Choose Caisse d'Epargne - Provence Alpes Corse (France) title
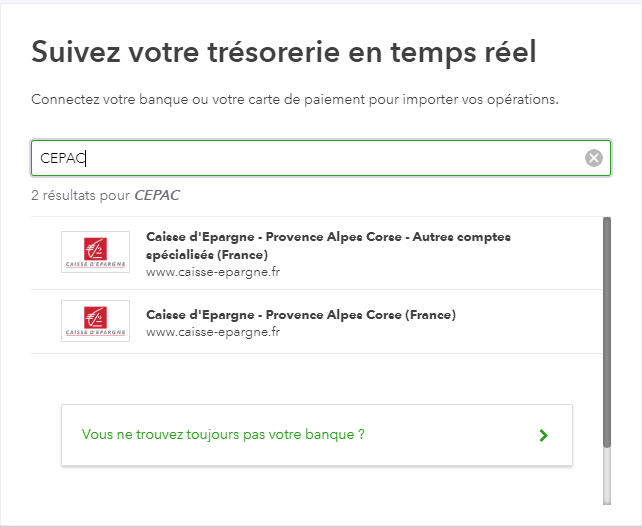This screenshot has width=642, height=527. click(300, 314)
